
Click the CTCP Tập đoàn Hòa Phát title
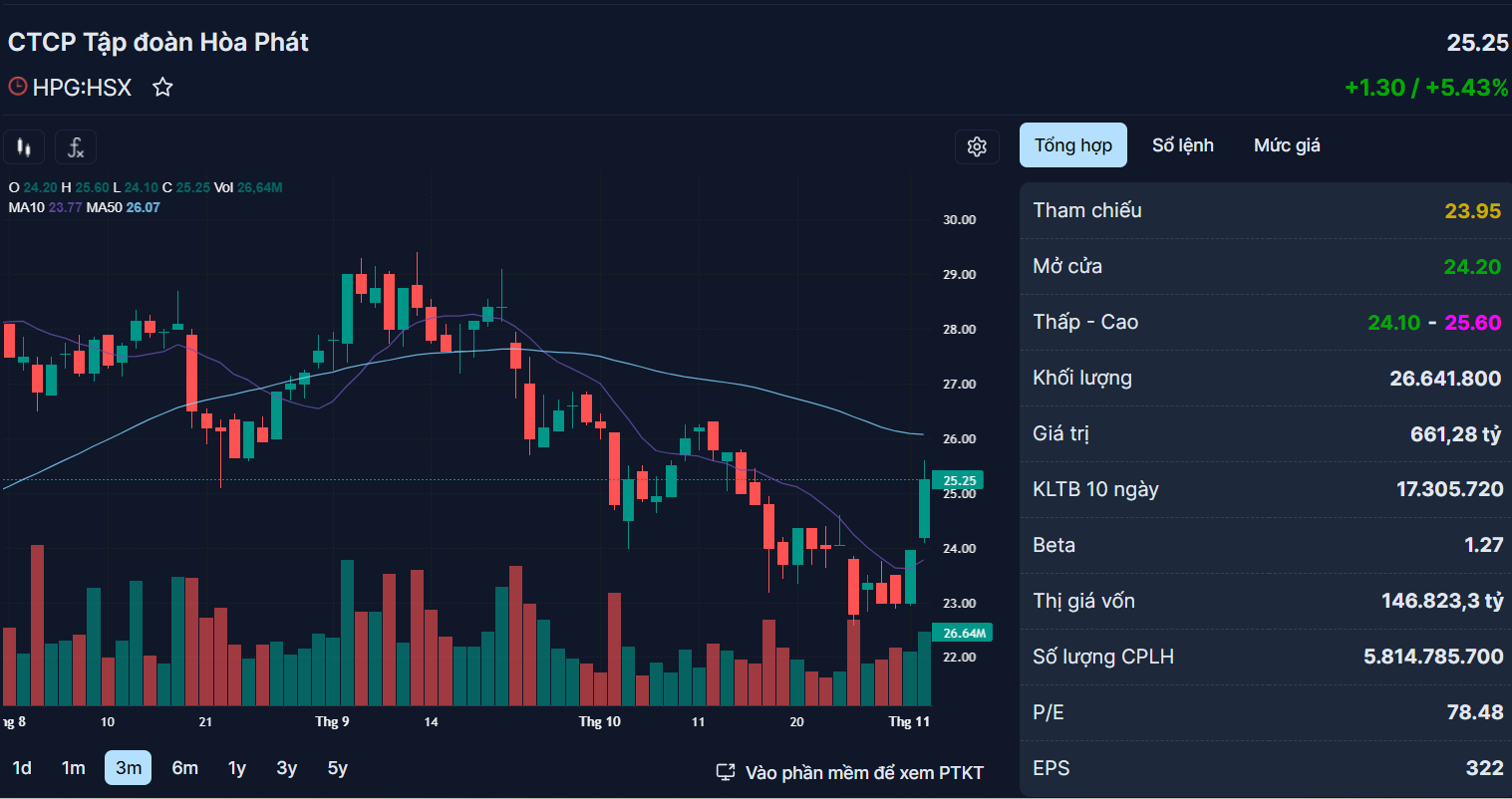[x=158, y=43]
